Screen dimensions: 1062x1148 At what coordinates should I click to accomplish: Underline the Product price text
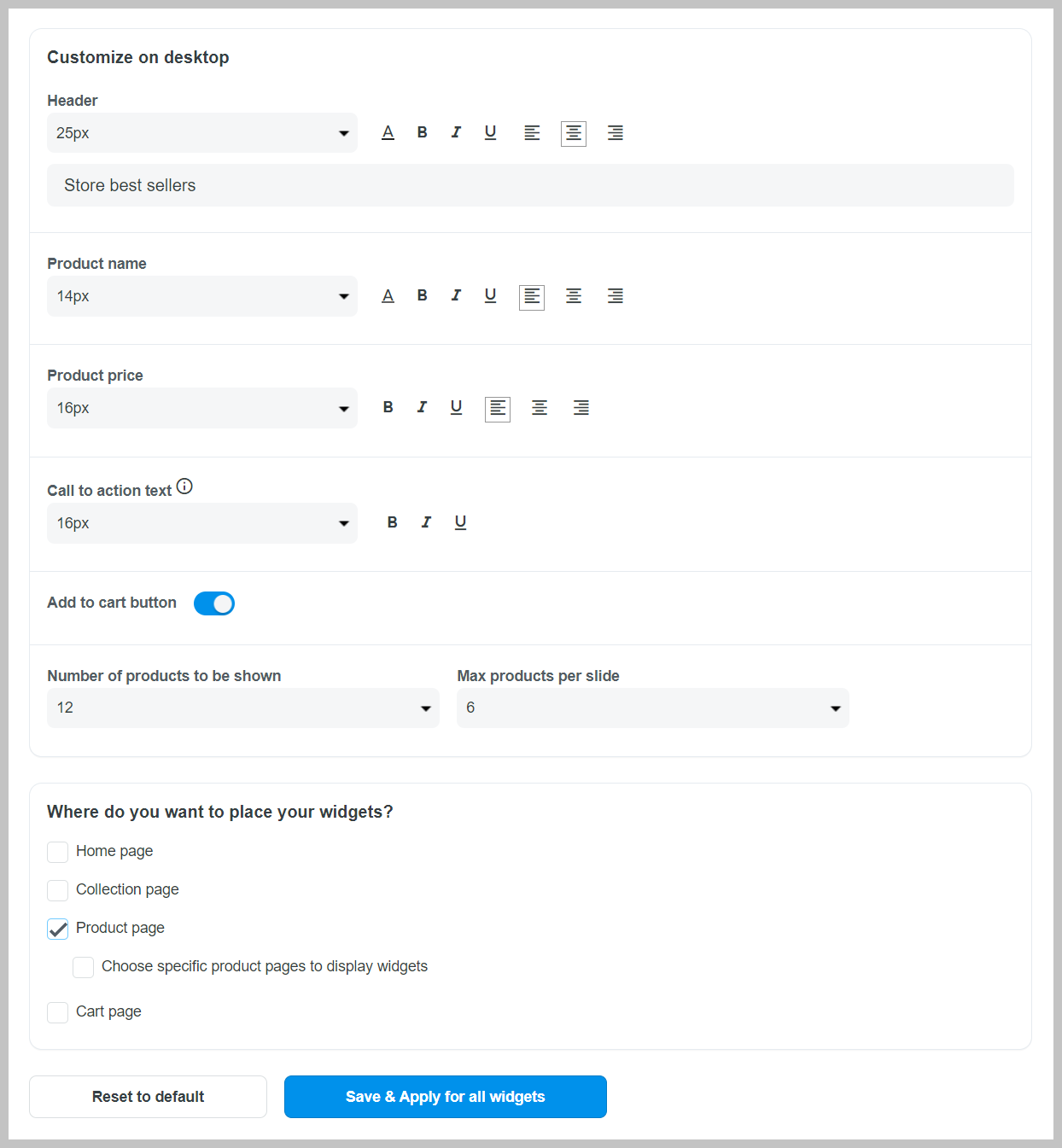click(456, 407)
